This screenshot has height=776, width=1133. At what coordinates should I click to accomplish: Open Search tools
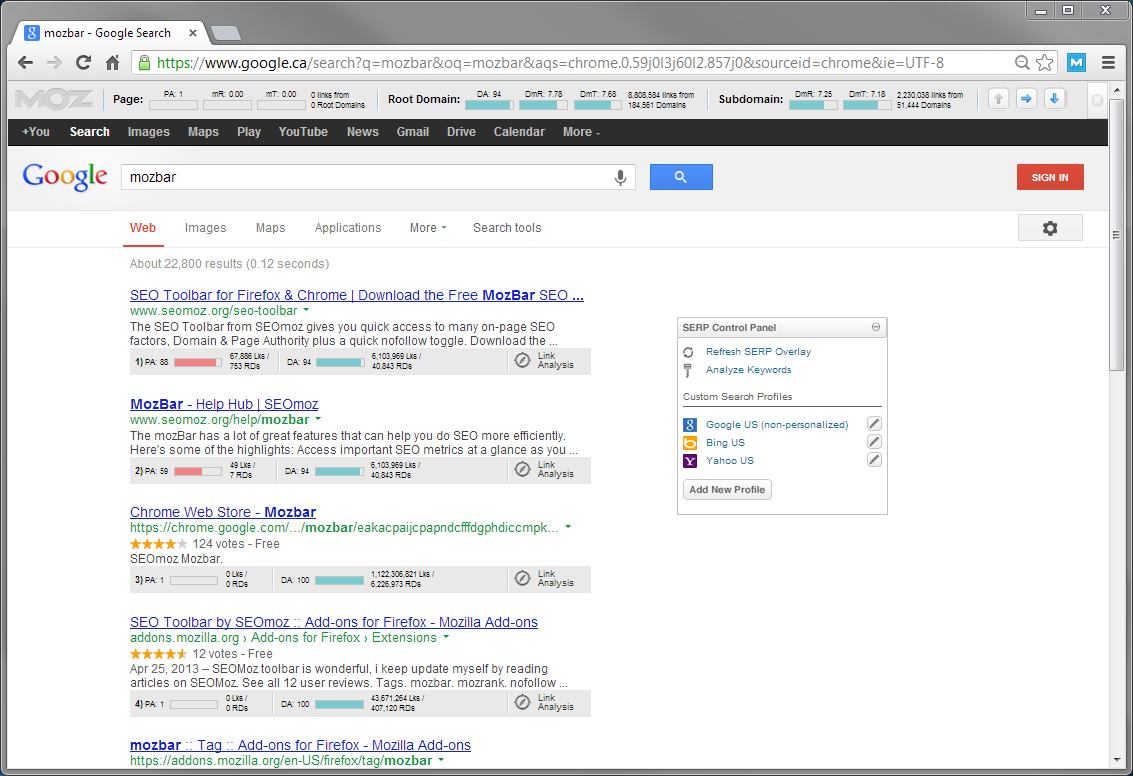[507, 228]
